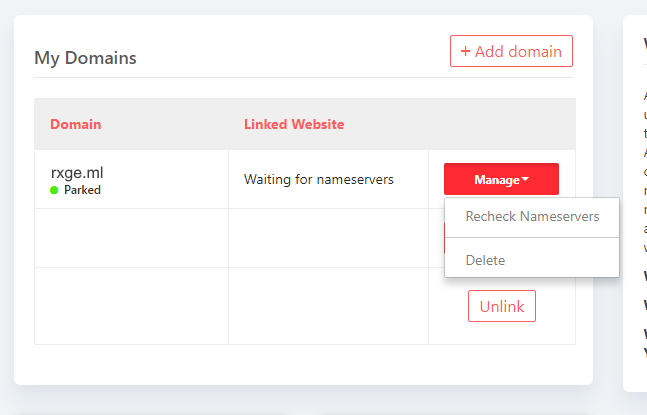Click the rxge.ml domain name
The image size is (647, 415).
(x=77, y=172)
